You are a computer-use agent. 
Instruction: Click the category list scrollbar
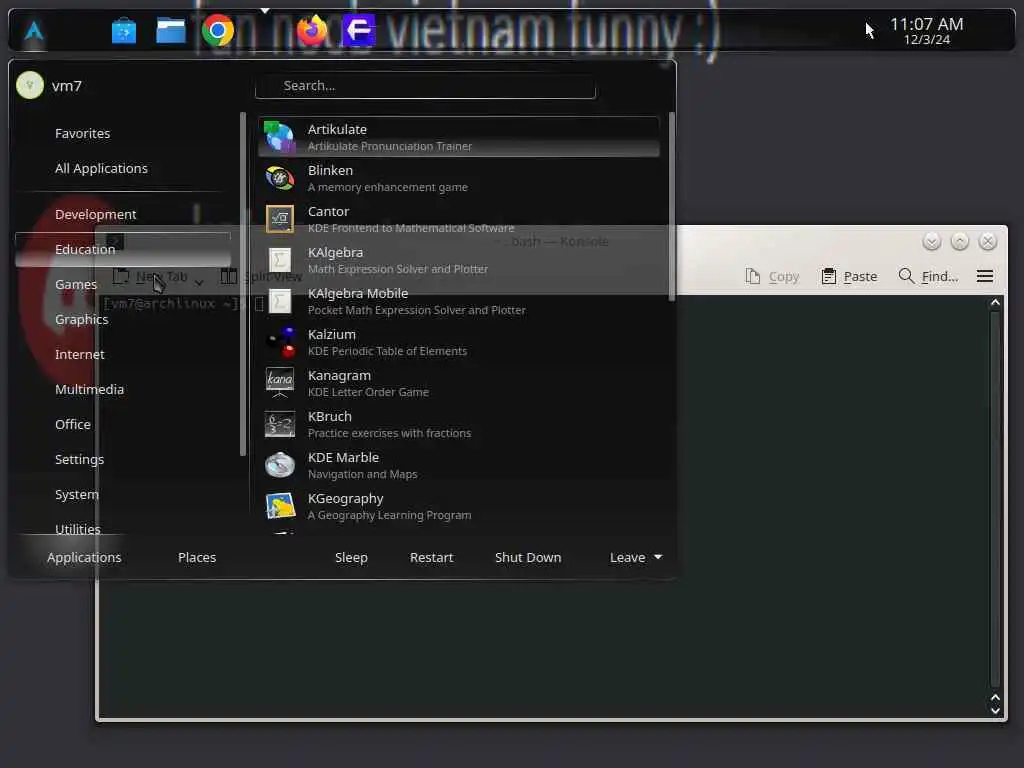tap(243, 284)
